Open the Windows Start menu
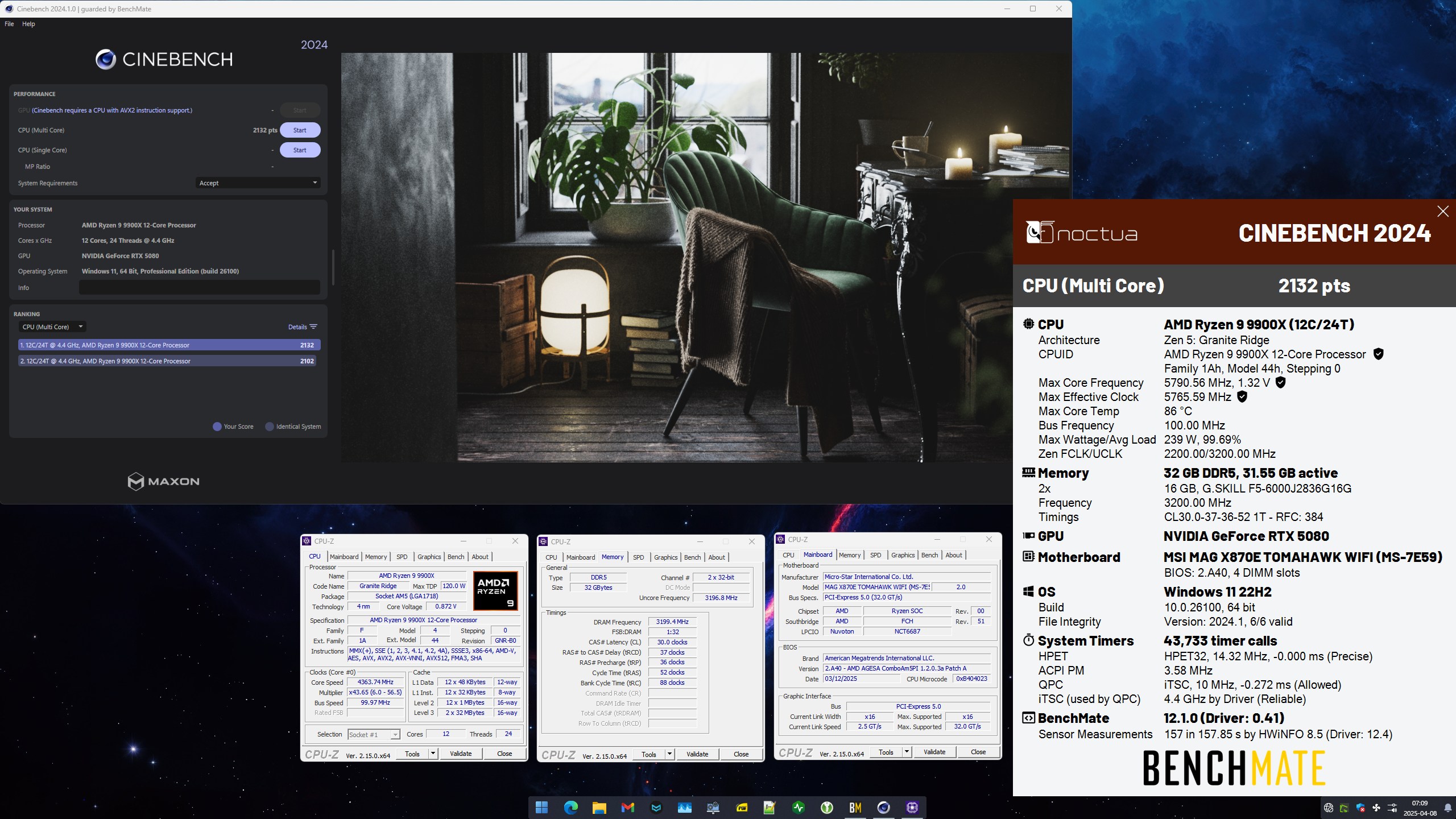The width and height of the screenshot is (1456, 819). click(541, 807)
